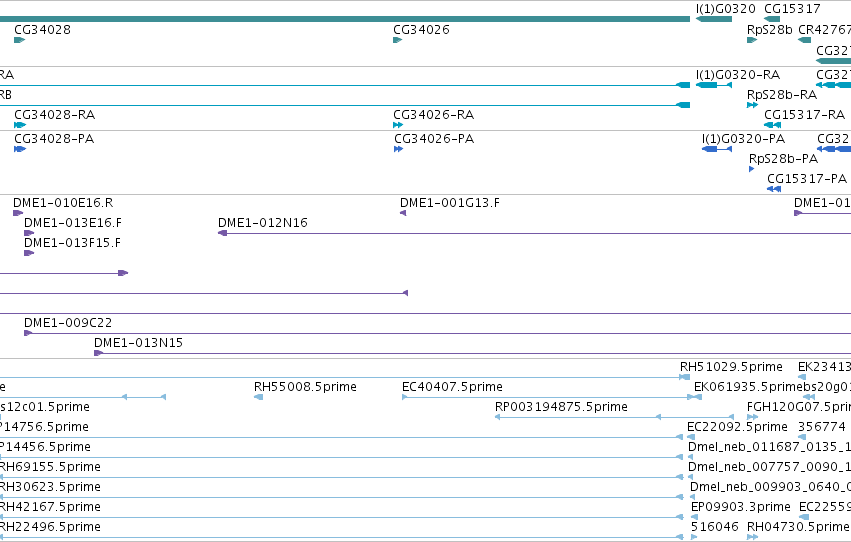Click the long teal gene bar
Viewport: 851px width, 542px height.
tap(345, 19)
